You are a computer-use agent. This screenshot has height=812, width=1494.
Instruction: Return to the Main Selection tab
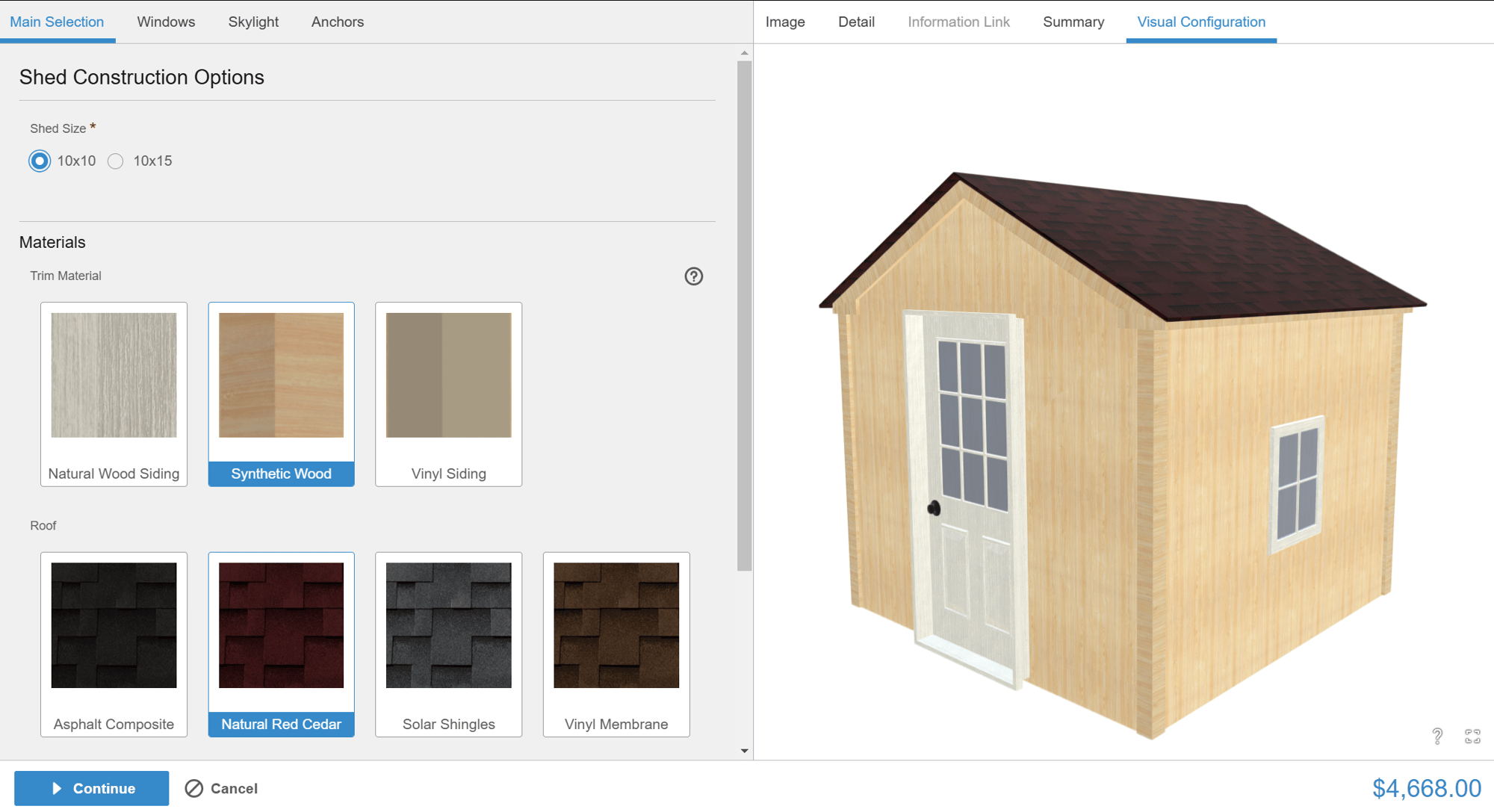(57, 22)
